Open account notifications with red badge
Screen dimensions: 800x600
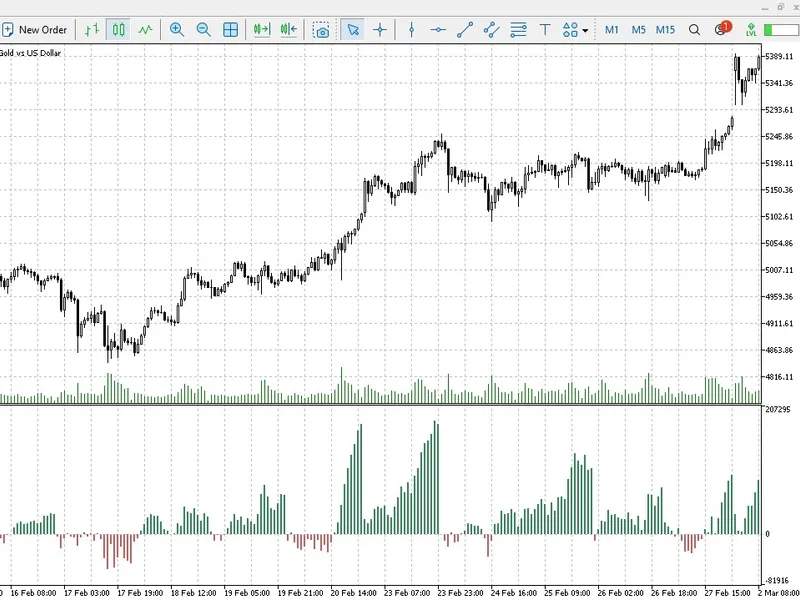click(x=722, y=29)
